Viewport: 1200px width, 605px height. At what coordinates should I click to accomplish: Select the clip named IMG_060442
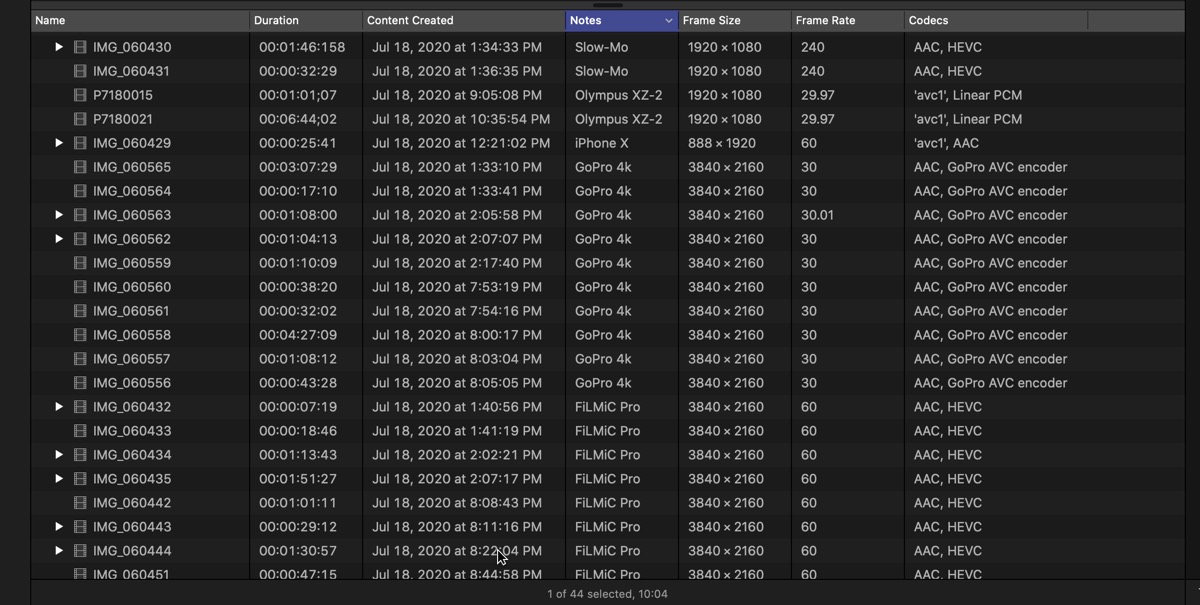pyautogui.click(x=131, y=503)
